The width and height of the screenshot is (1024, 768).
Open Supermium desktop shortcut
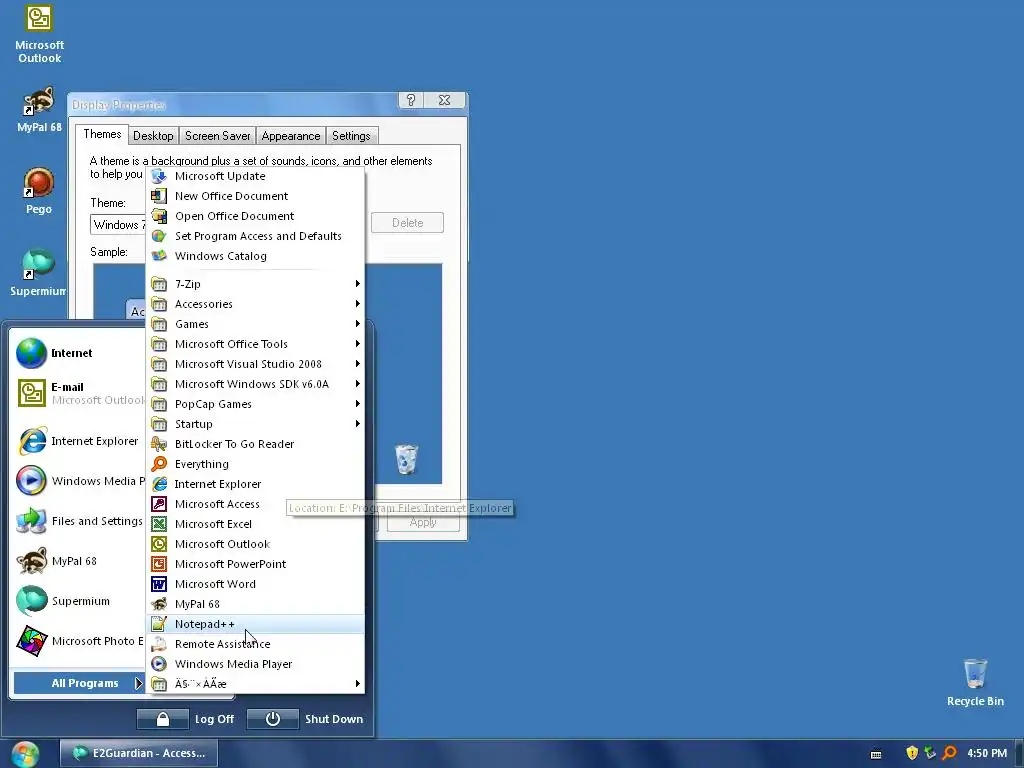pos(39,273)
